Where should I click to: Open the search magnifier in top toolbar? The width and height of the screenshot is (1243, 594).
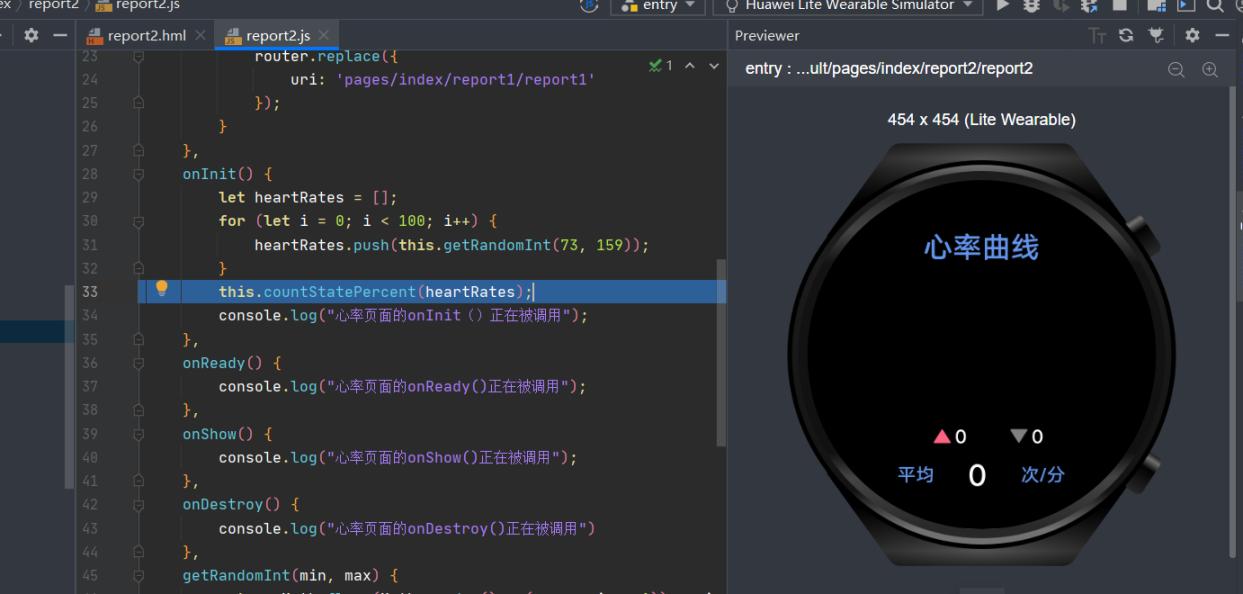(x=1214, y=5)
